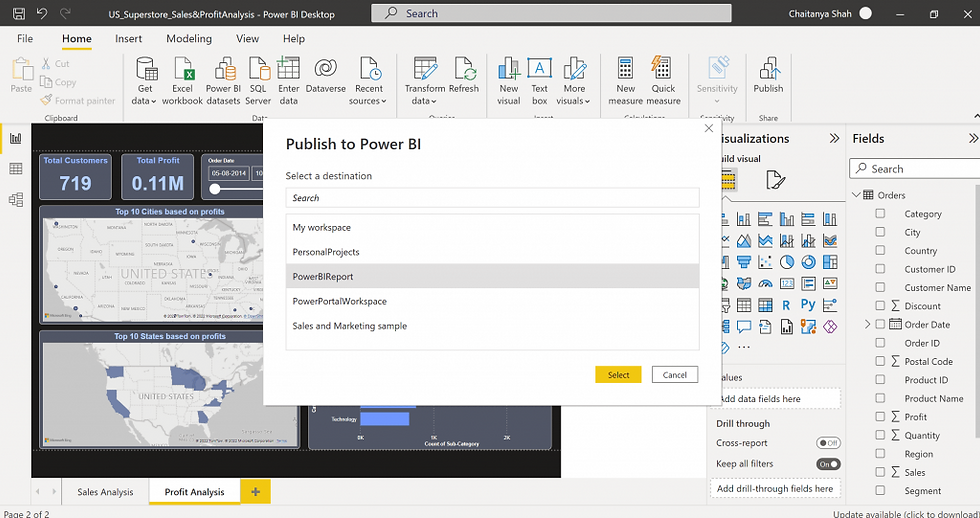Select the Funnel visualization icon

click(x=744, y=262)
